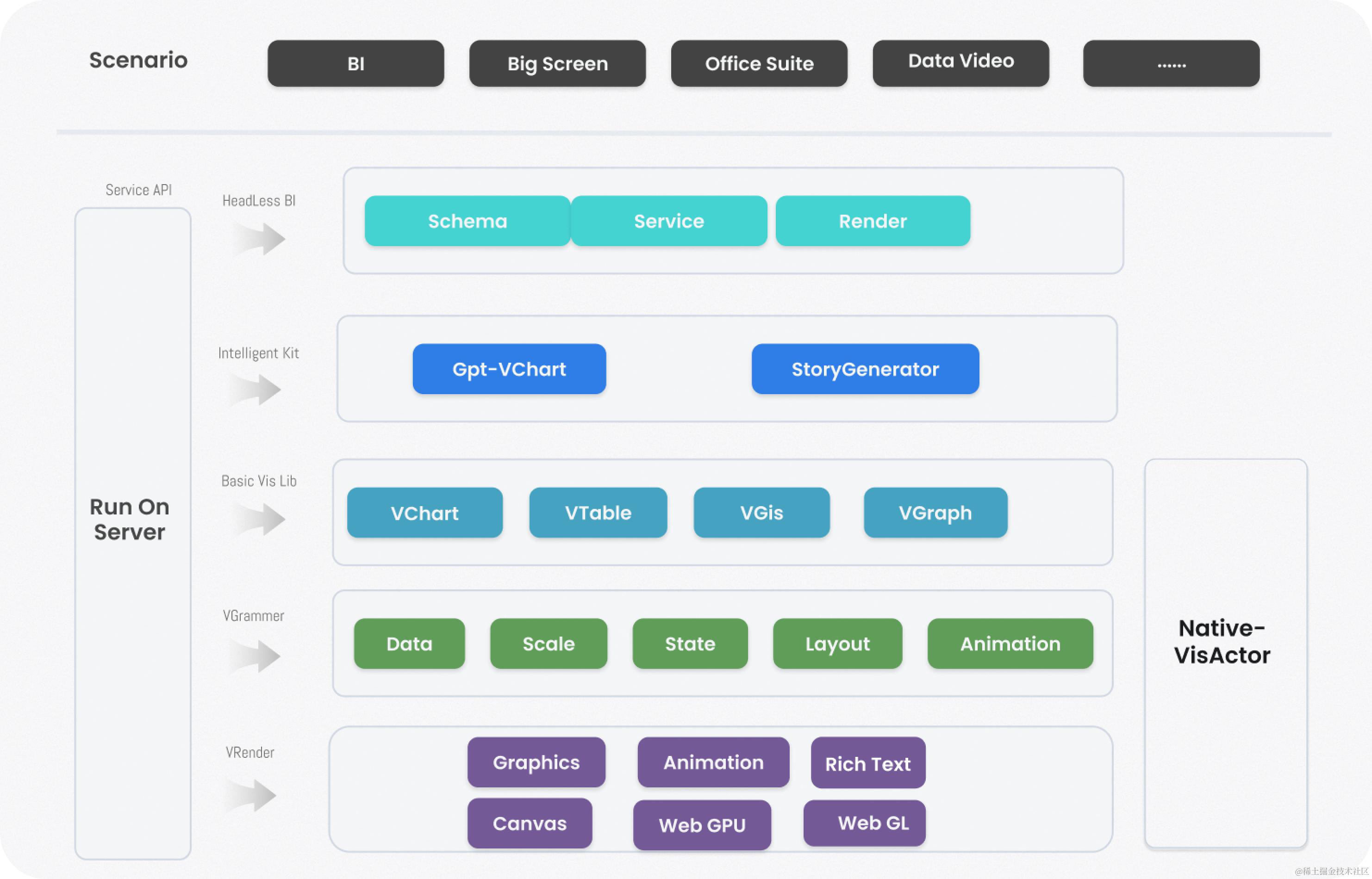Click the arrow icon under Intelligent Kit

(255, 390)
